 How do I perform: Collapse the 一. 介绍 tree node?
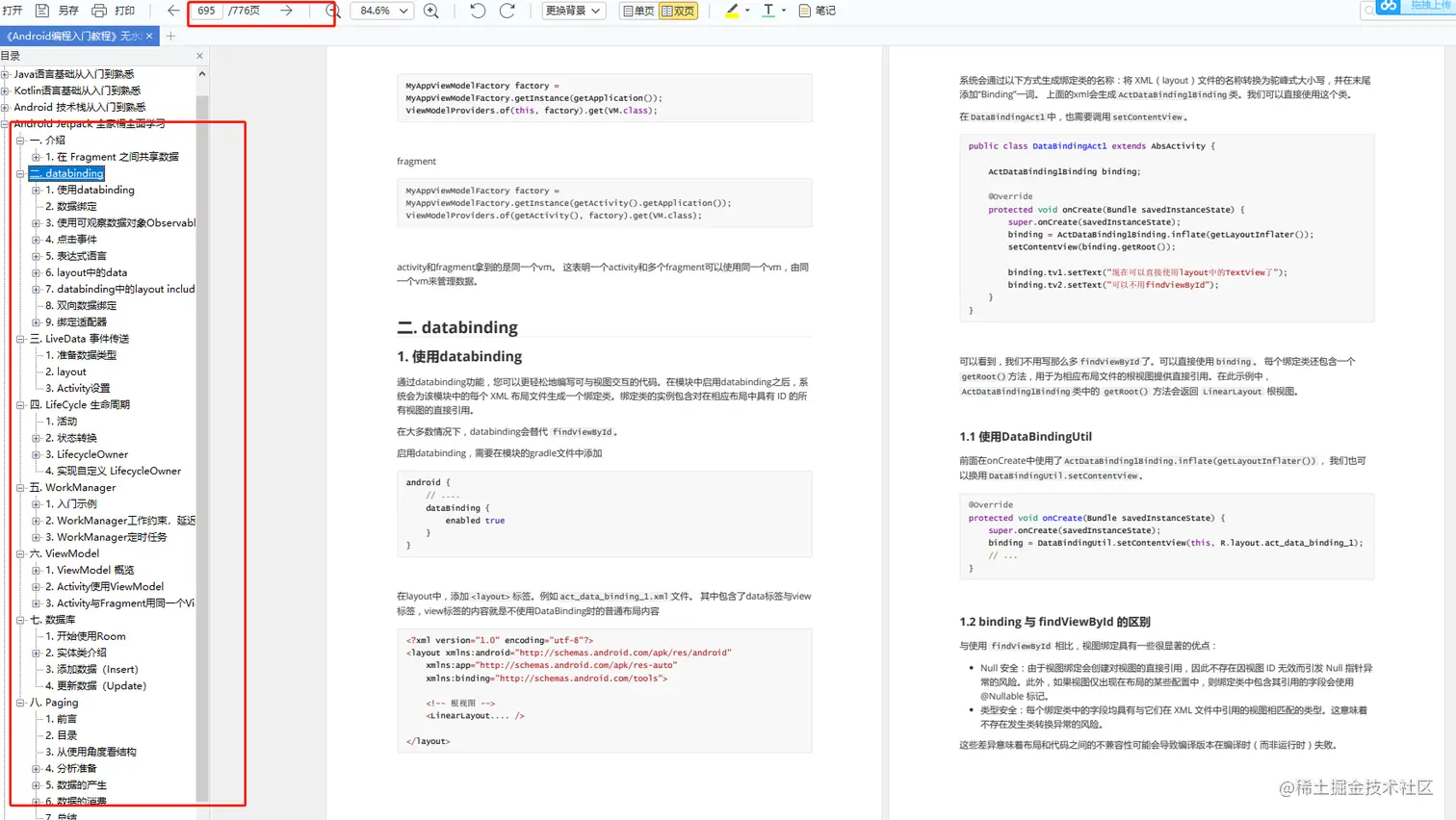click(20, 141)
